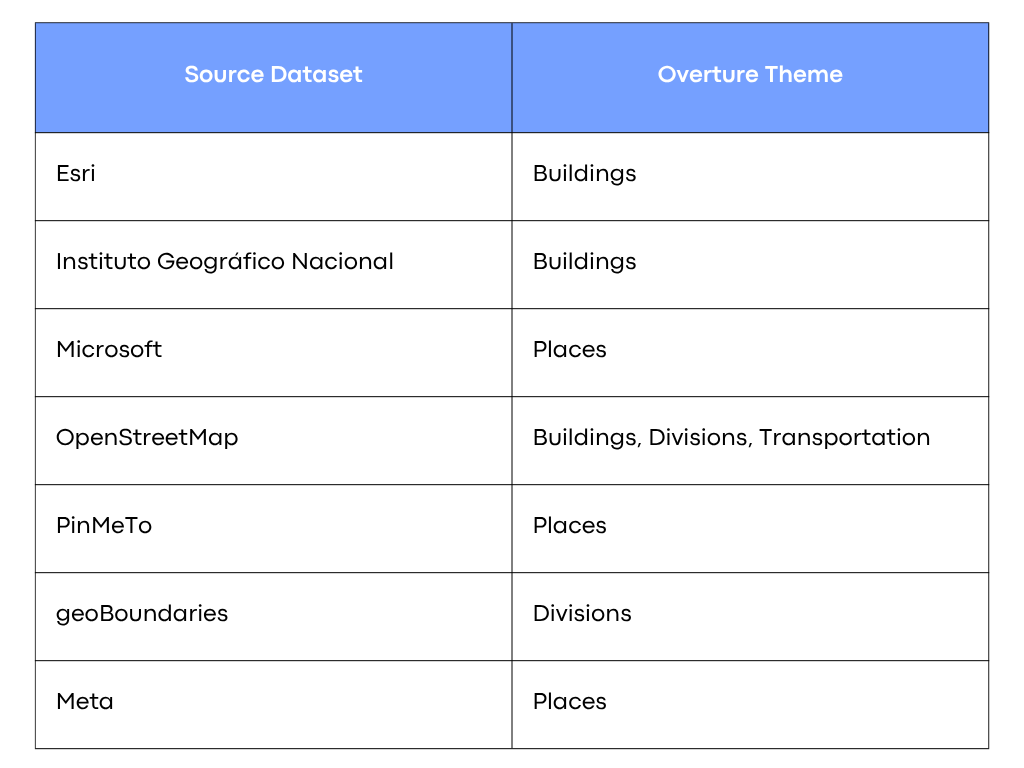Select the OpenStreetMap dataset cell

274,441
